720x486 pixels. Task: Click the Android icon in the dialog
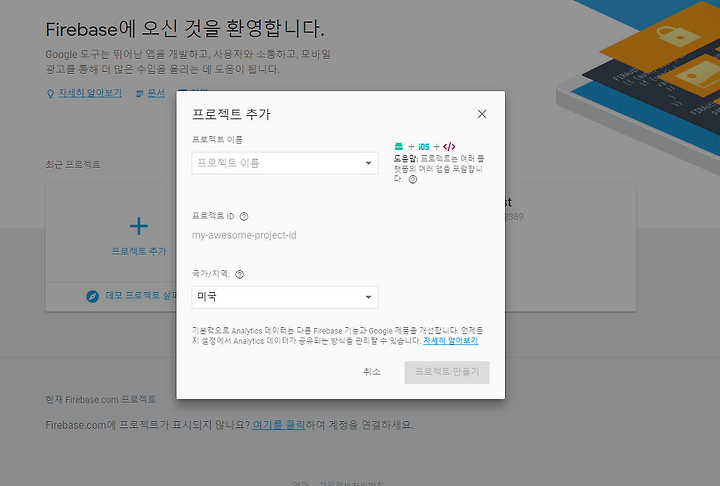399,147
